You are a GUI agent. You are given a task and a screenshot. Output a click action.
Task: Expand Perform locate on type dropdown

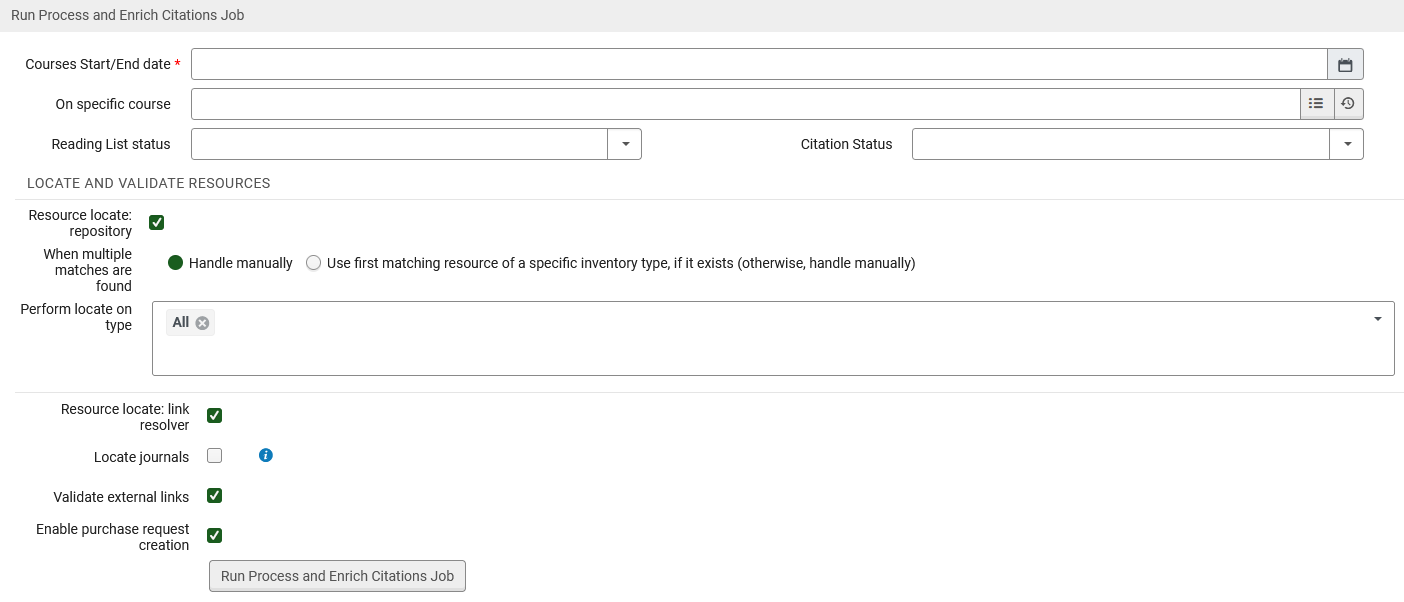[x=1377, y=319]
